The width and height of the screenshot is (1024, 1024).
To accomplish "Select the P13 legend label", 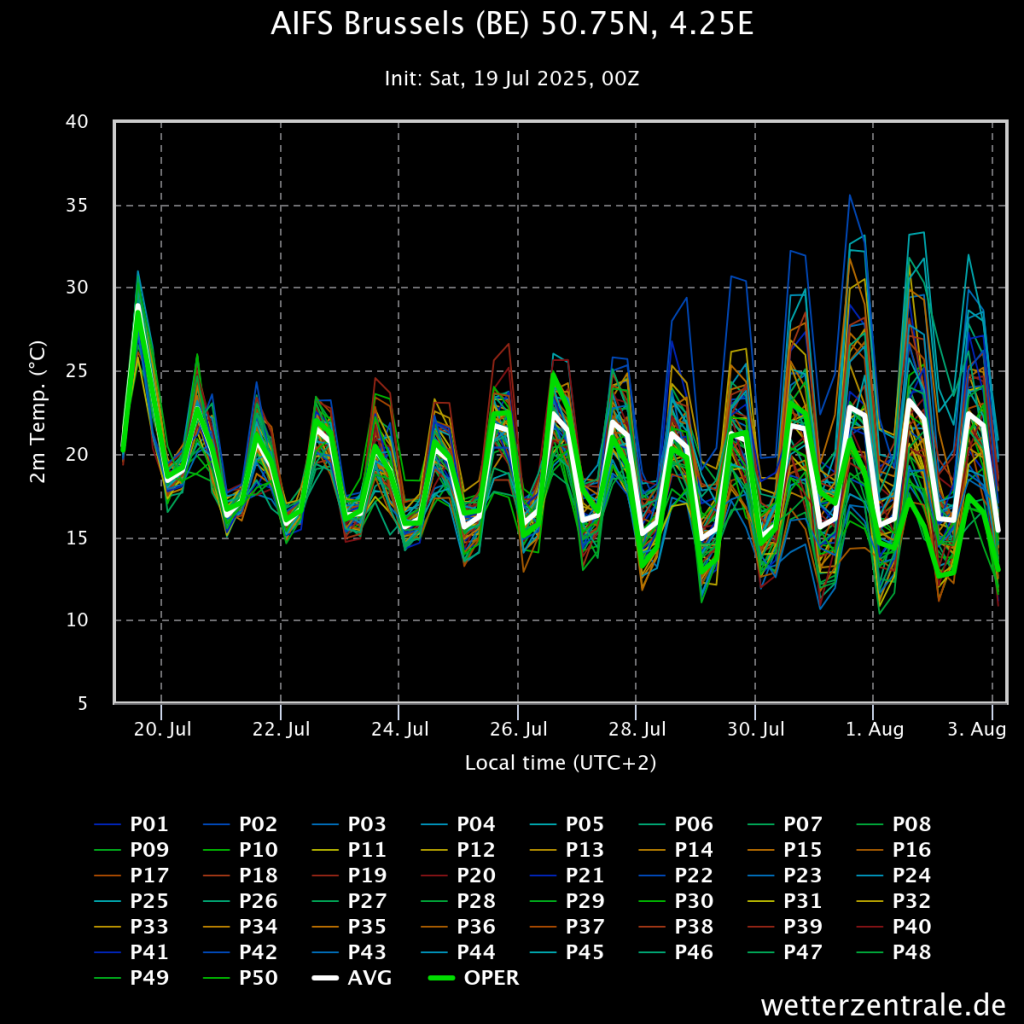I will tap(584, 850).
